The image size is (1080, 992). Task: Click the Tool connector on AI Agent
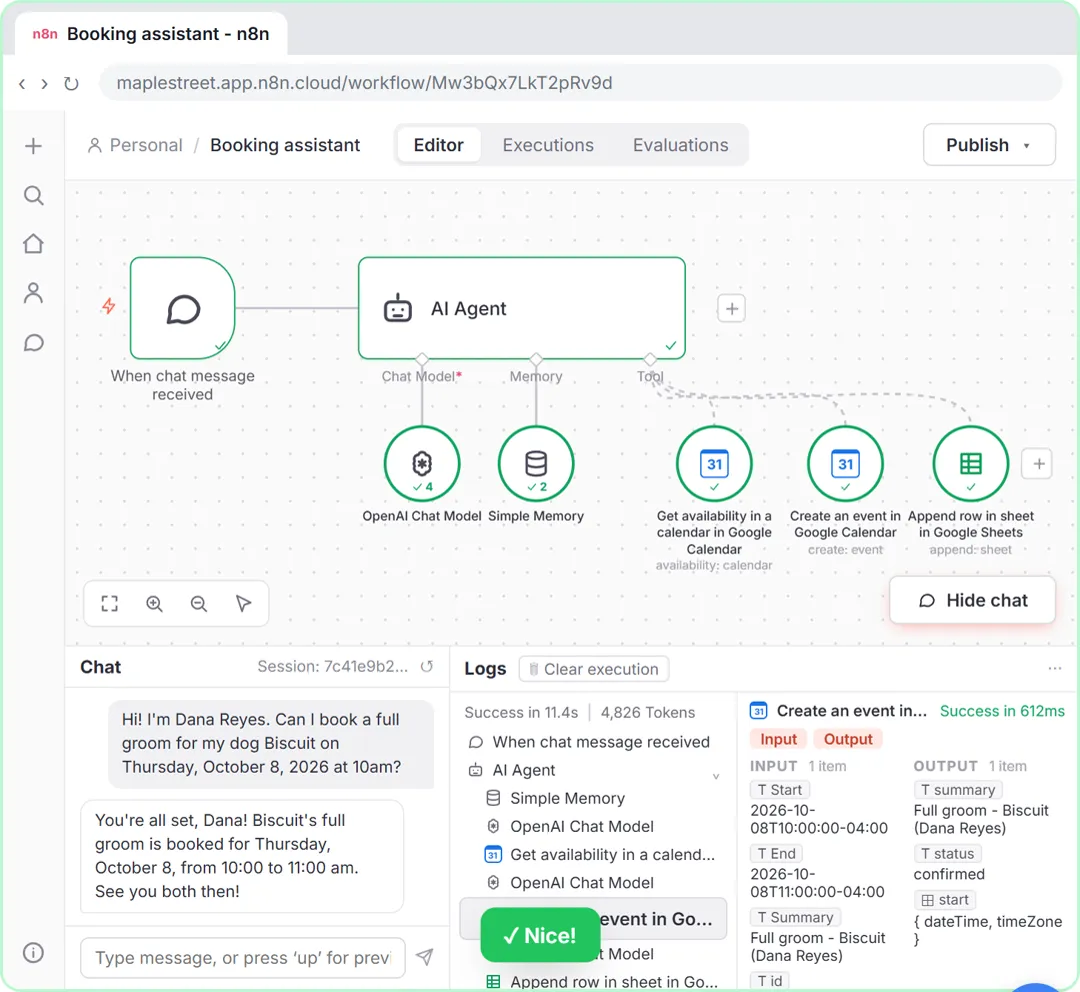click(650, 359)
